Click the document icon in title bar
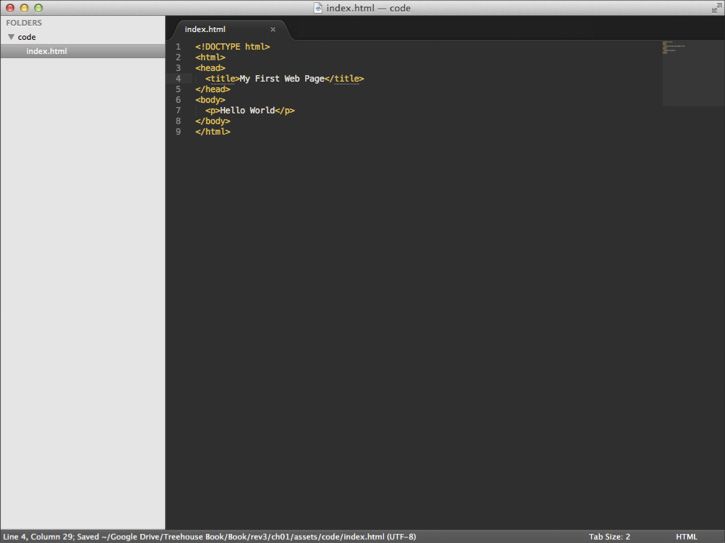725x543 pixels. 318,8
